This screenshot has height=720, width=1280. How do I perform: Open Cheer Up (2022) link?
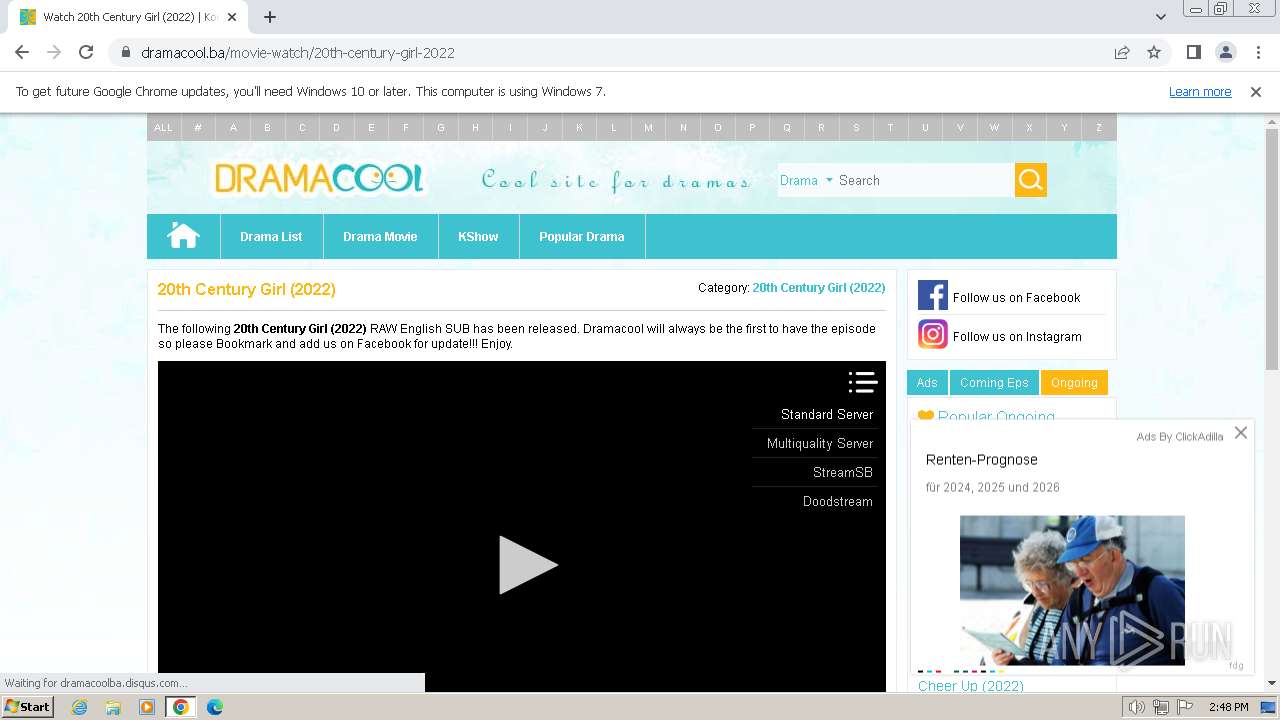click(x=971, y=686)
